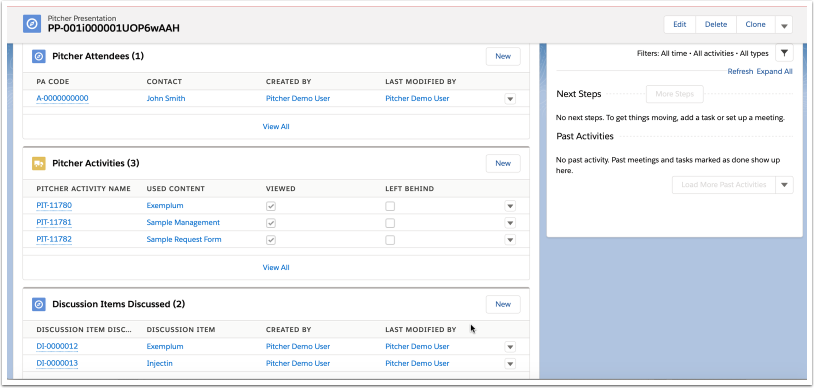Toggle Viewed checkbox for PIT-11781

(271, 223)
